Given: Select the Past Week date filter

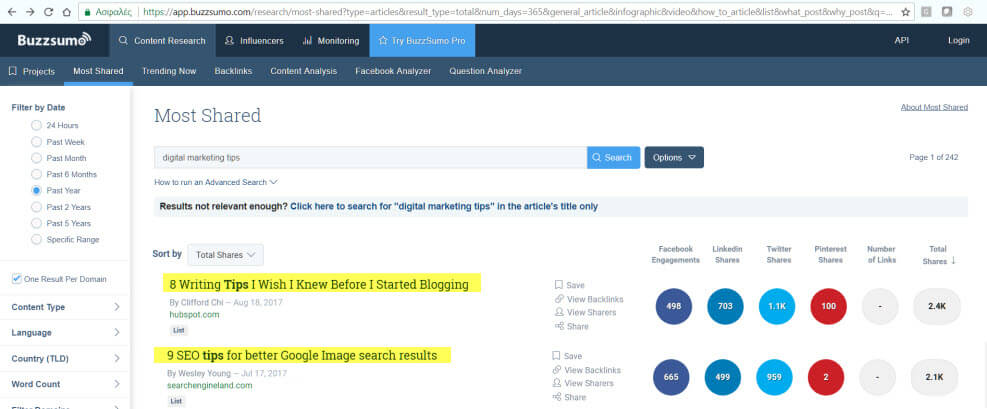Looking at the screenshot, I should click(x=36, y=142).
